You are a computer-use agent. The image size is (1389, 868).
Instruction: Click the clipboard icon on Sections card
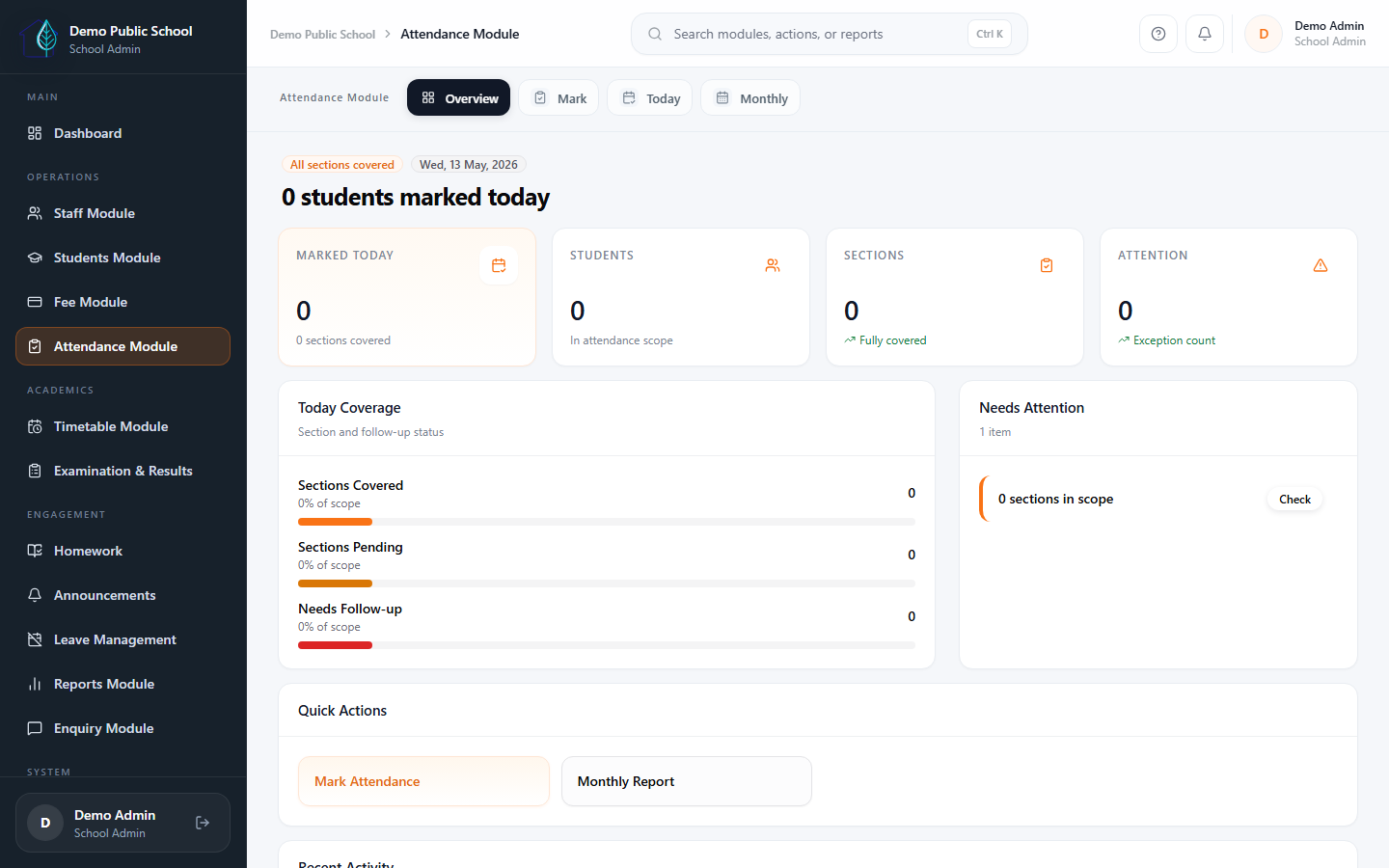(x=1047, y=265)
